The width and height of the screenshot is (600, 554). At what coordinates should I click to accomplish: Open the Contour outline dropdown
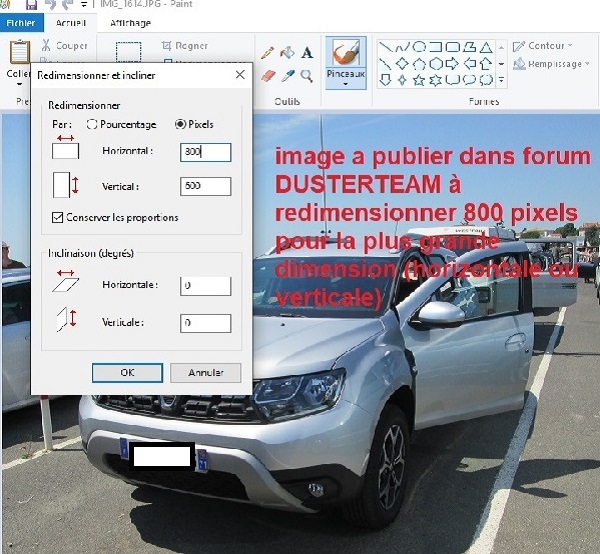click(x=543, y=46)
